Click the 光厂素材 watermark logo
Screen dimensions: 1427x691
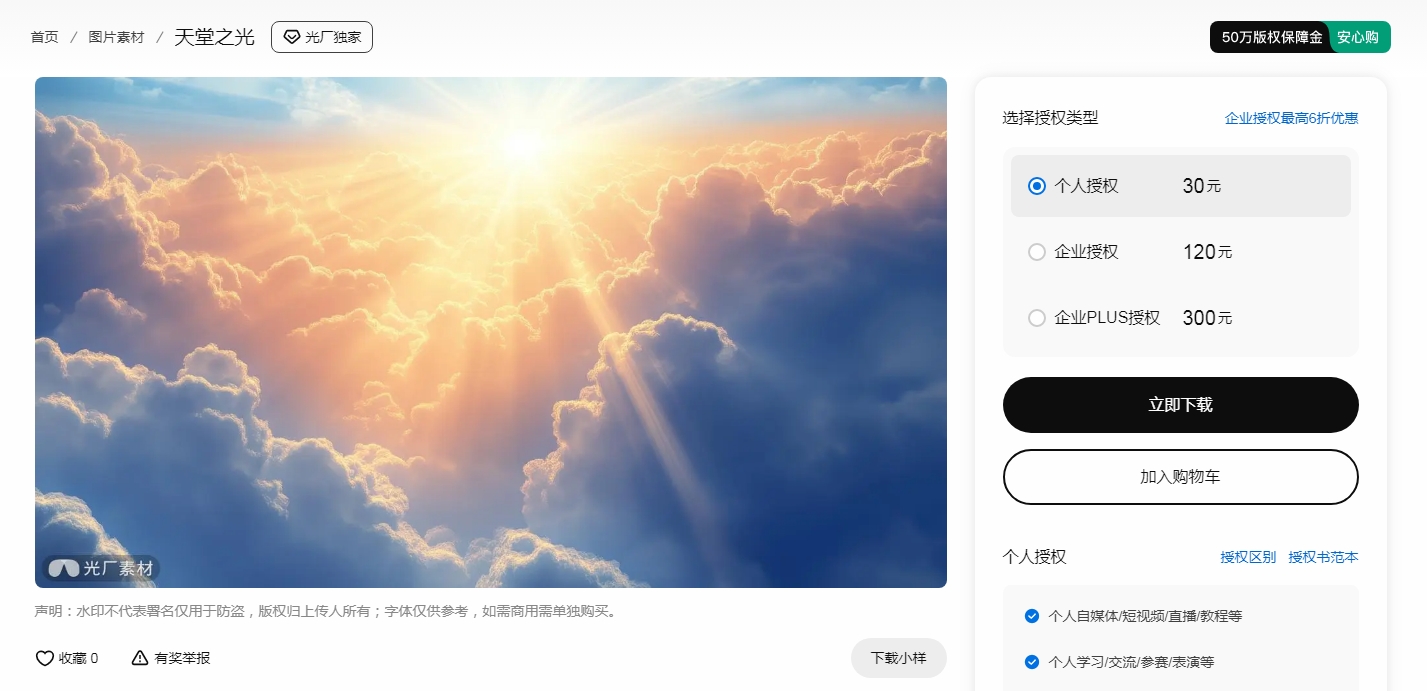pyautogui.click(x=101, y=568)
